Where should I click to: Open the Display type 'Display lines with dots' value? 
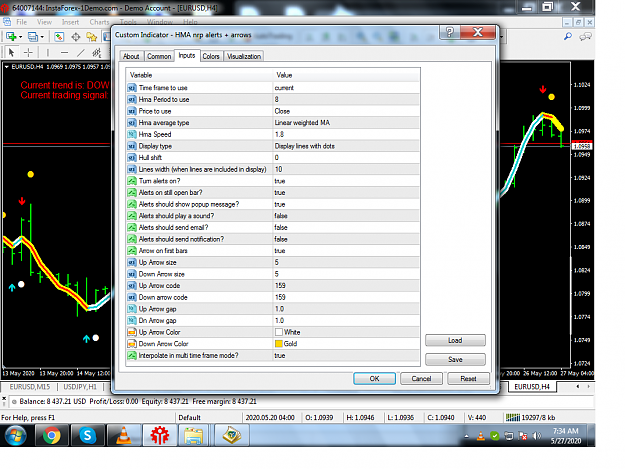[x=346, y=146]
